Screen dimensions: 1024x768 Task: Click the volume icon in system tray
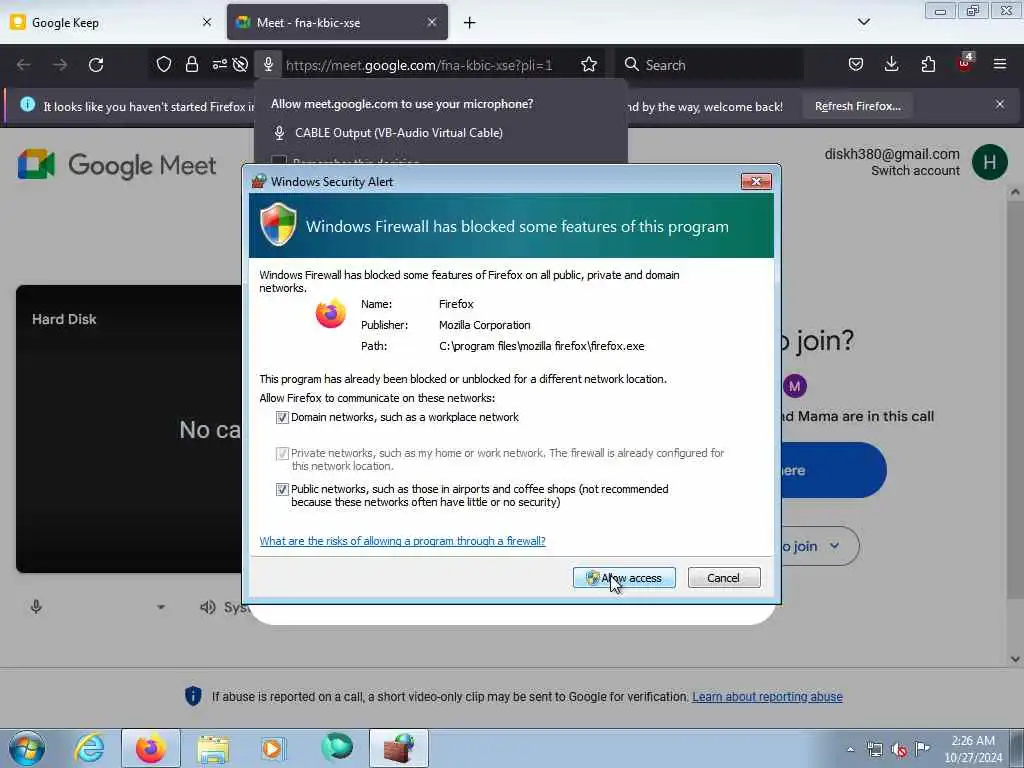[x=899, y=749]
